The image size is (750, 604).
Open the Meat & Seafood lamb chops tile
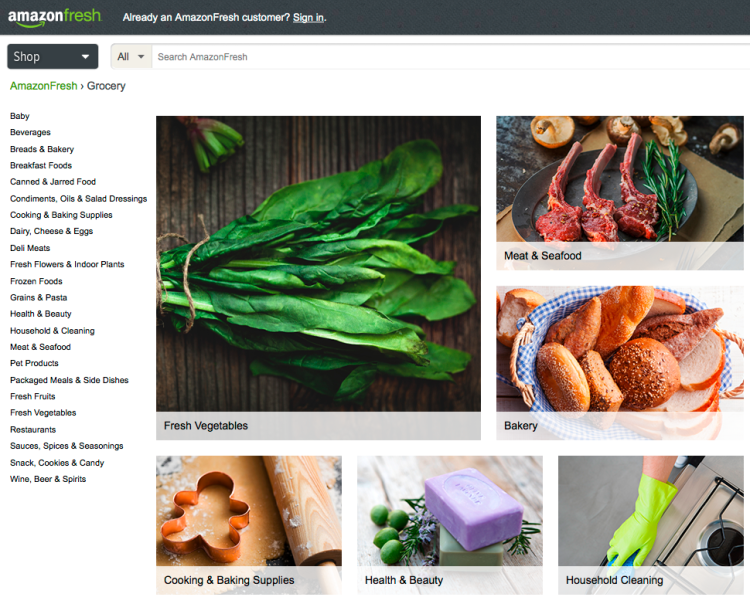(x=619, y=193)
